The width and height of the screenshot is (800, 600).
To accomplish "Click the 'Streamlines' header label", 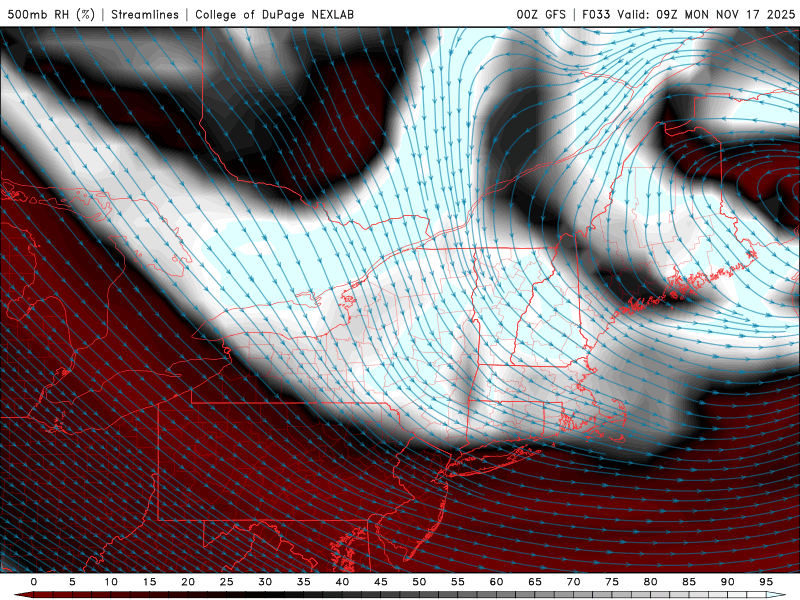I will [145, 14].
